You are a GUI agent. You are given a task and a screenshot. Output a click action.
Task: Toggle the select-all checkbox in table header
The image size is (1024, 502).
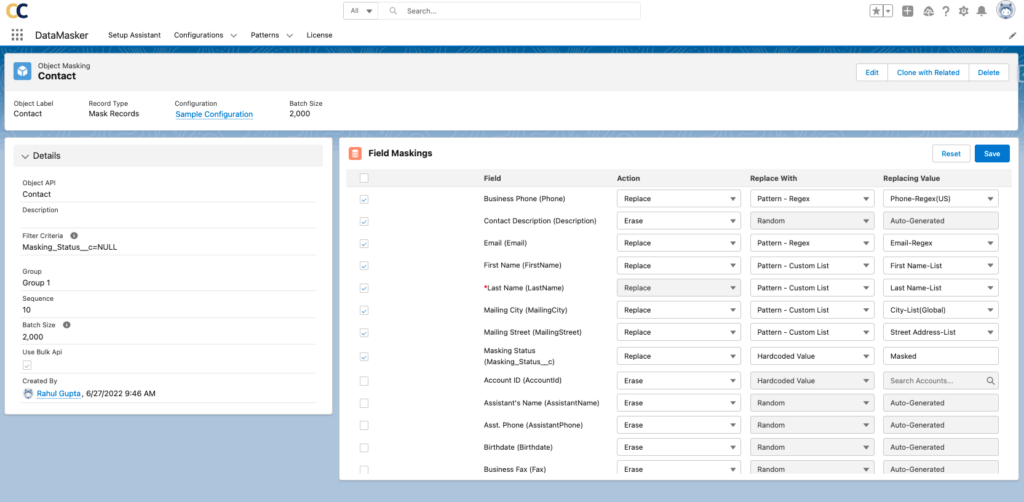pyautogui.click(x=364, y=178)
